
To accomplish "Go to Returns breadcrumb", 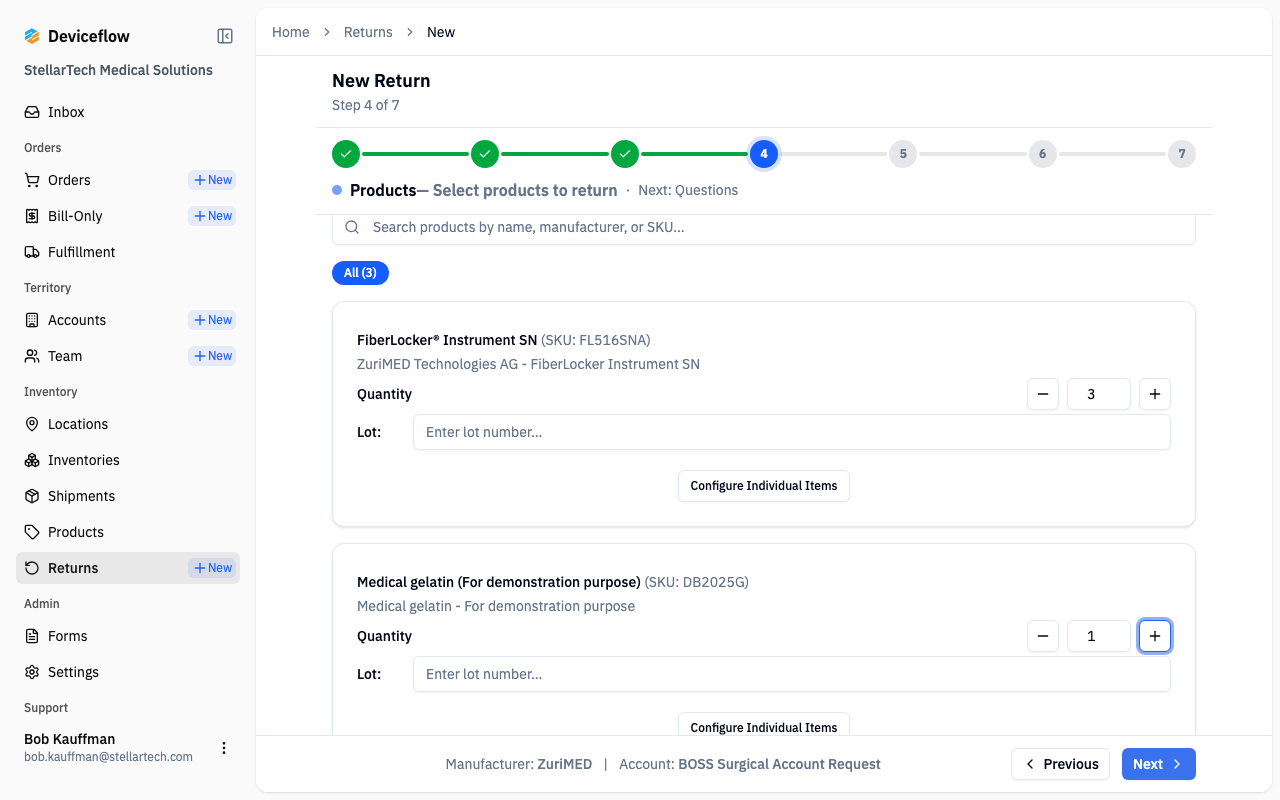I will click(x=368, y=32).
